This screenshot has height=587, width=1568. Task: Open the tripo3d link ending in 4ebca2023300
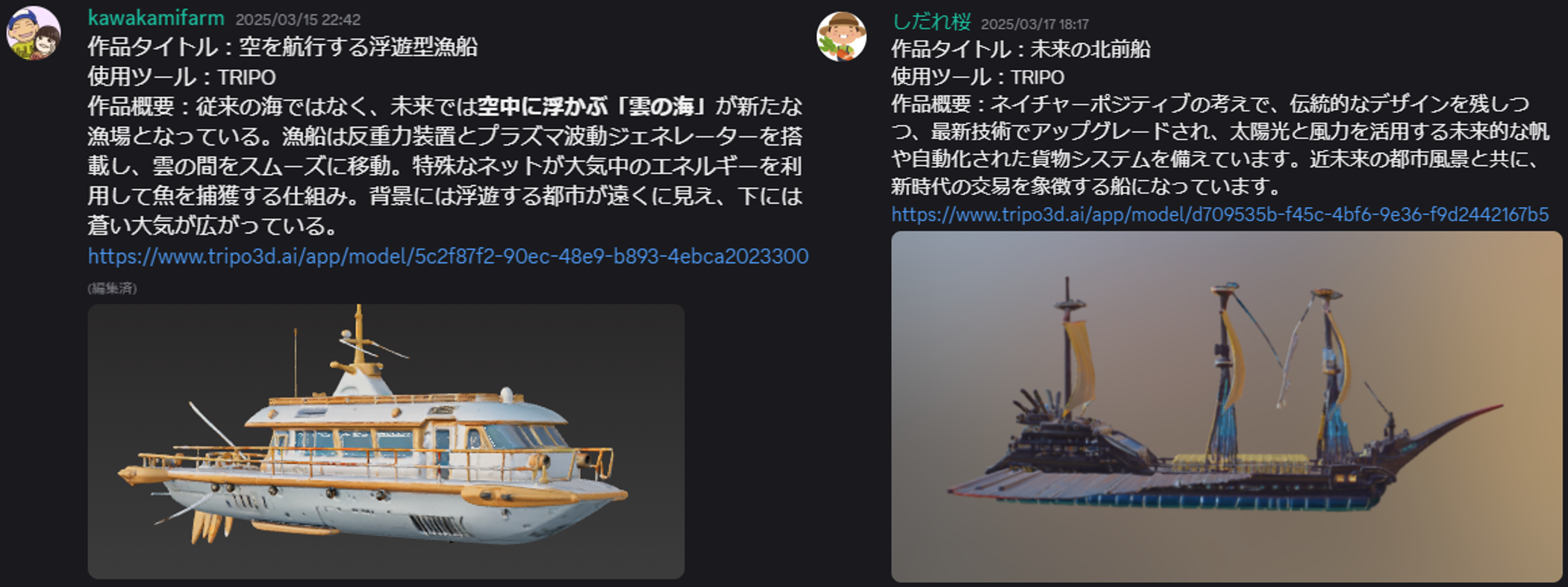(x=448, y=256)
